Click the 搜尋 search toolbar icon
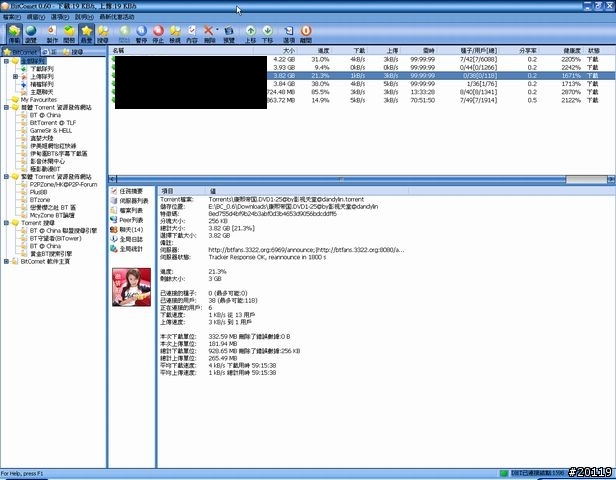 [x=103, y=34]
